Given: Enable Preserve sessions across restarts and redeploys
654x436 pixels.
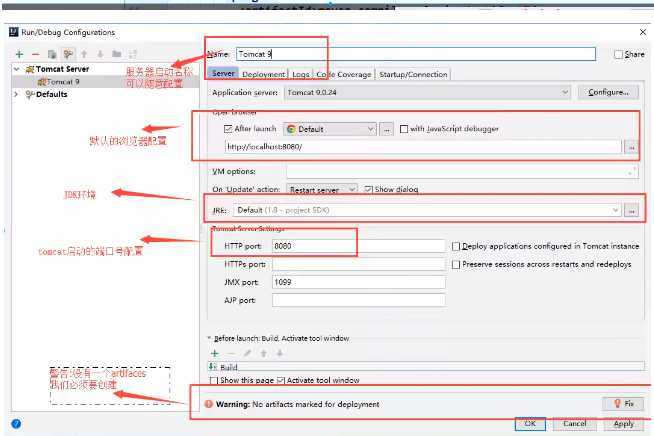Looking at the screenshot, I should tap(456, 265).
